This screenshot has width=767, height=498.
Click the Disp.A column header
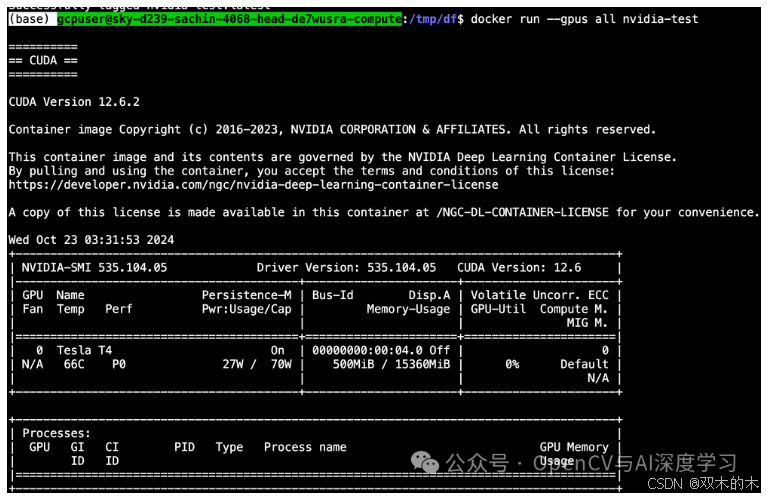pyautogui.click(x=429, y=295)
